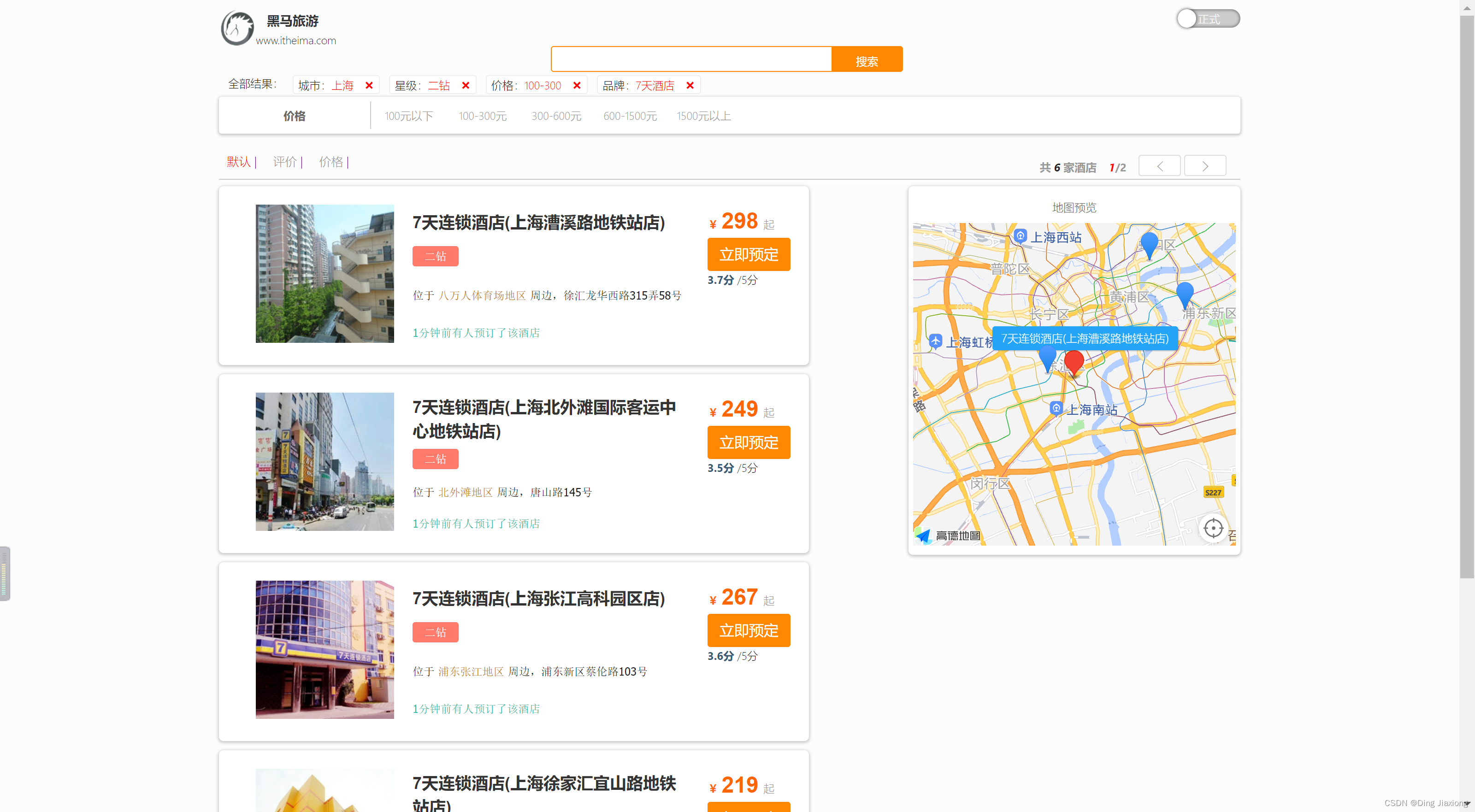Click 上海西站 station icon on map
Screen dimensions: 1475x812
coord(1020,236)
